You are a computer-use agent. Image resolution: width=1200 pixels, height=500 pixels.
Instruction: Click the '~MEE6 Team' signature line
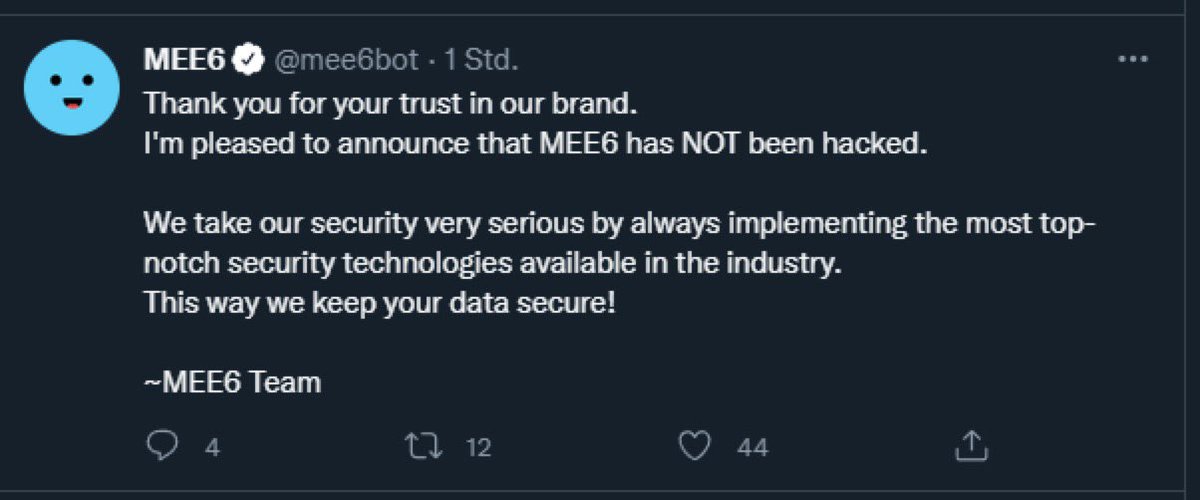point(233,382)
